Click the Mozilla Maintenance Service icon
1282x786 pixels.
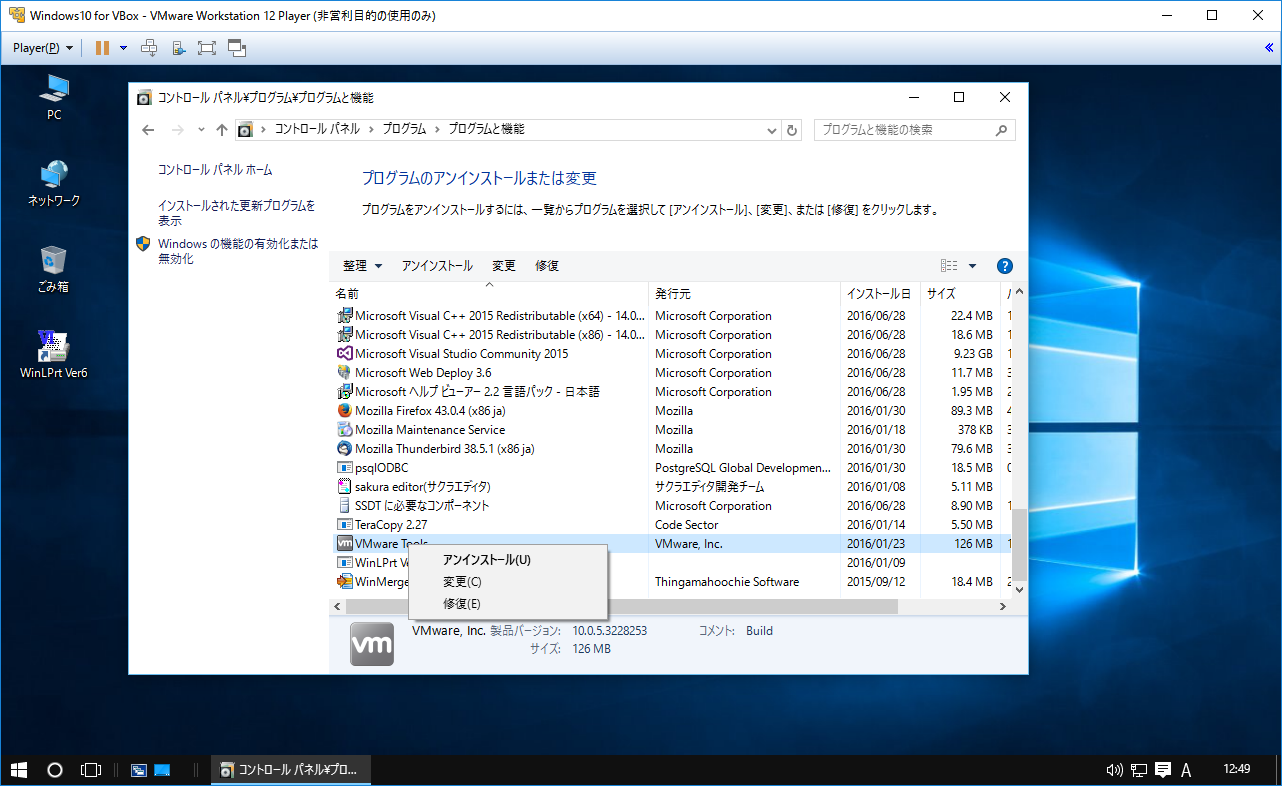(345, 430)
